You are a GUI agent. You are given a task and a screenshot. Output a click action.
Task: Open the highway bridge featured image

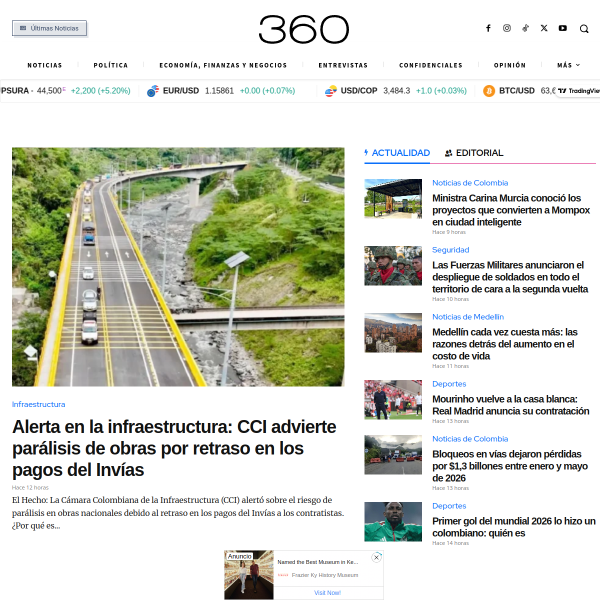coord(178,267)
